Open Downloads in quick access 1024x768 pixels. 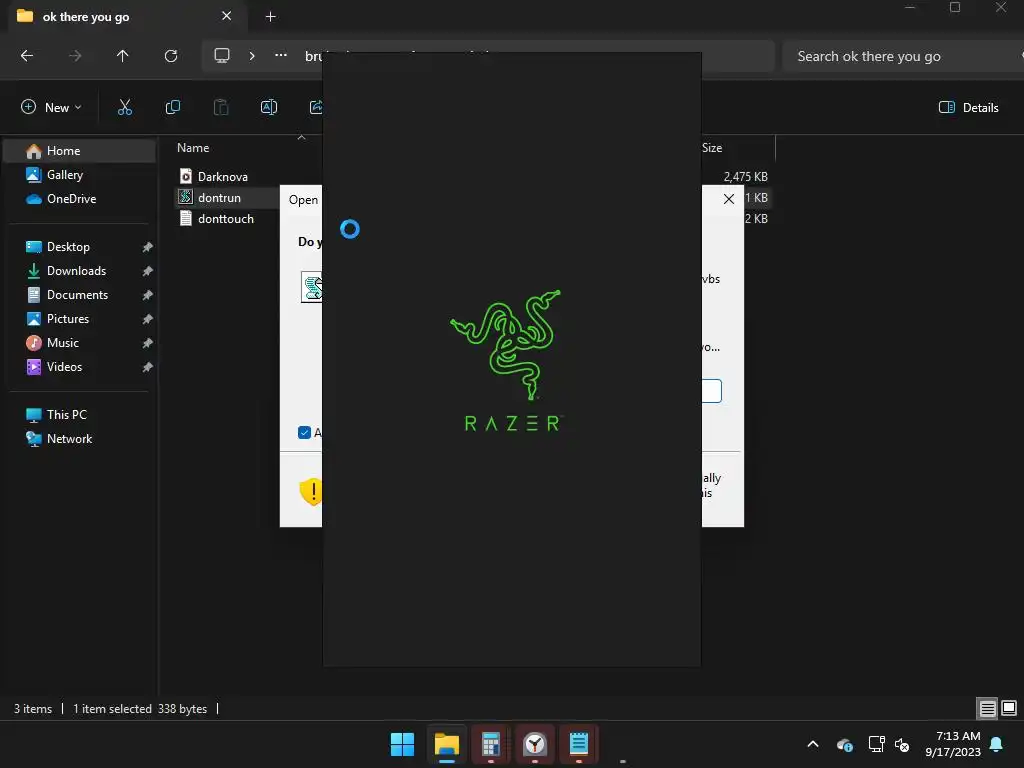tap(80, 271)
